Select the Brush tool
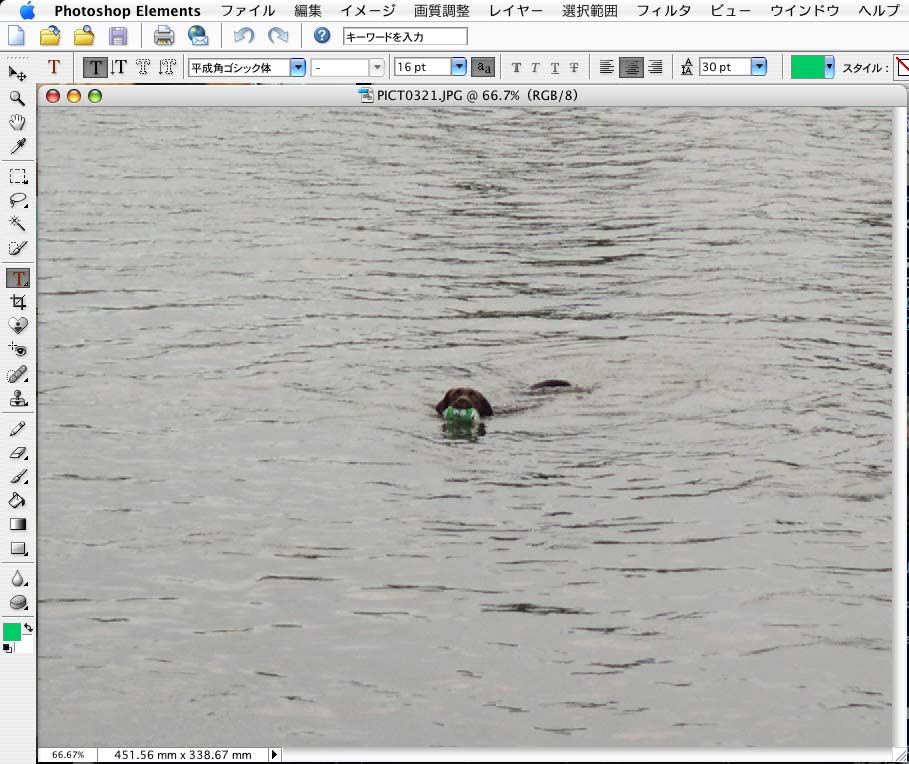The width and height of the screenshot is (909, 764). coord(17,476)
